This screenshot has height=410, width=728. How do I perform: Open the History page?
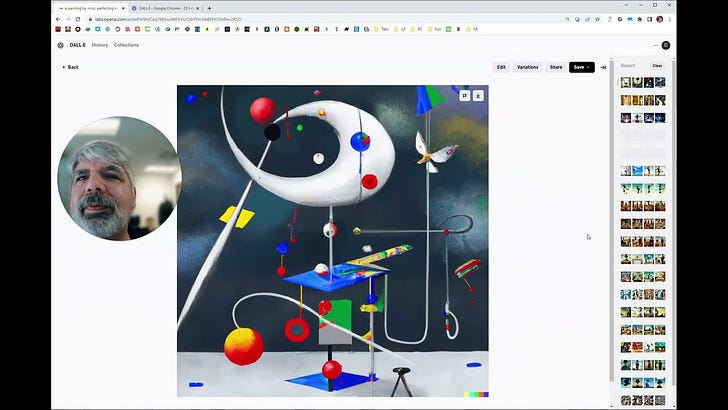pyautogui.click(x=100, y=45)
